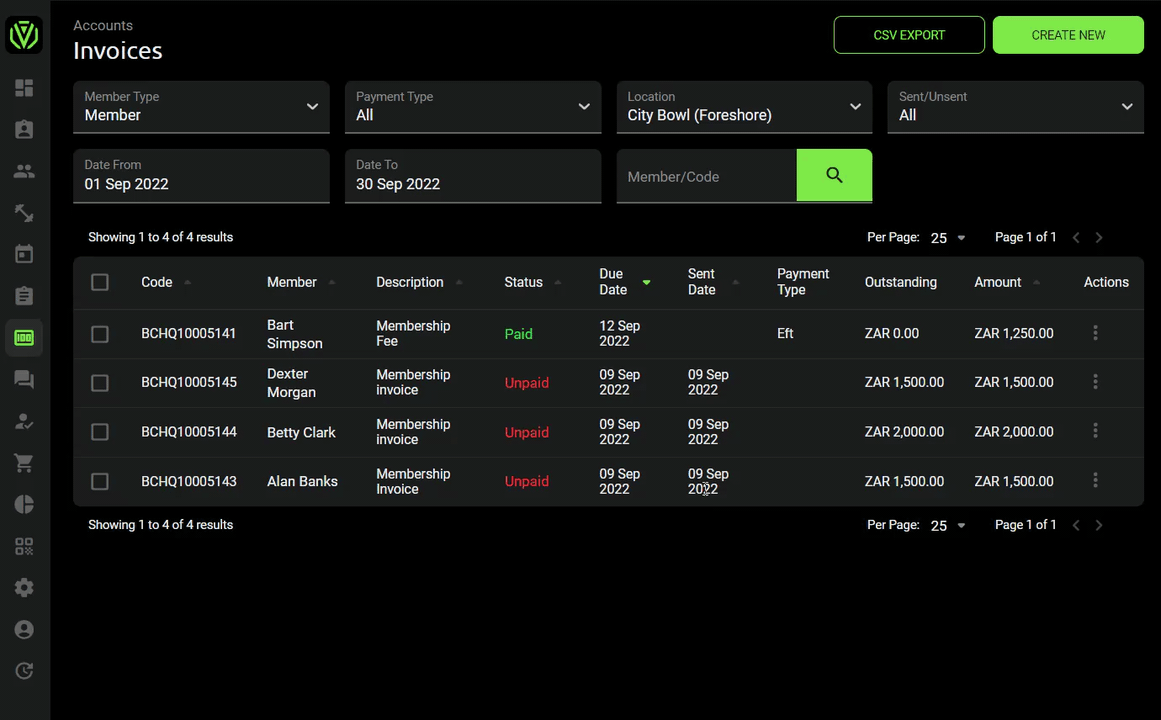Viewport: 1161px width, 720px height.
Task: Click the Date From field
Action: pyautogui.click(x=201, y=176)
